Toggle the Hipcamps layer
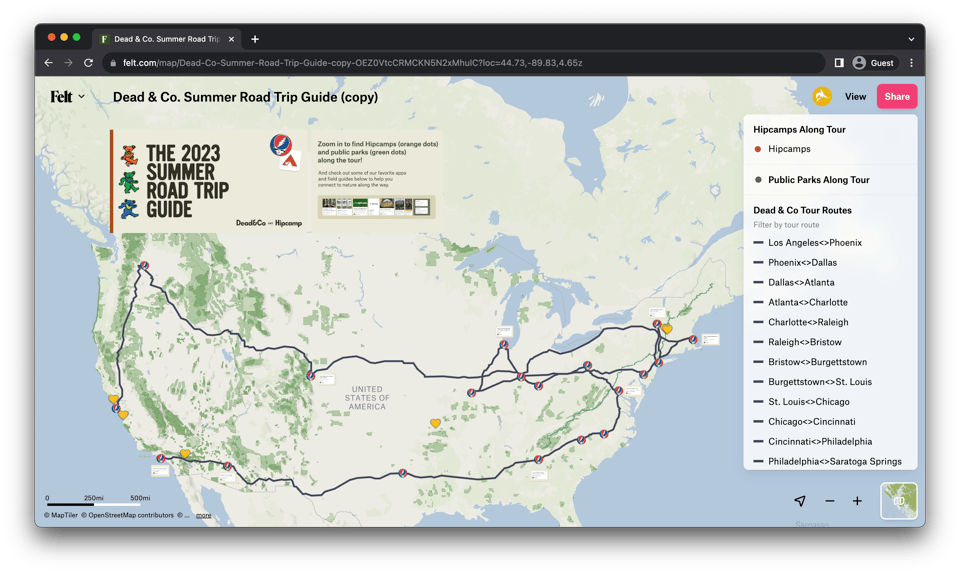Image resolution: width=960 pixels, height=573 pixels. click(789, 149)
